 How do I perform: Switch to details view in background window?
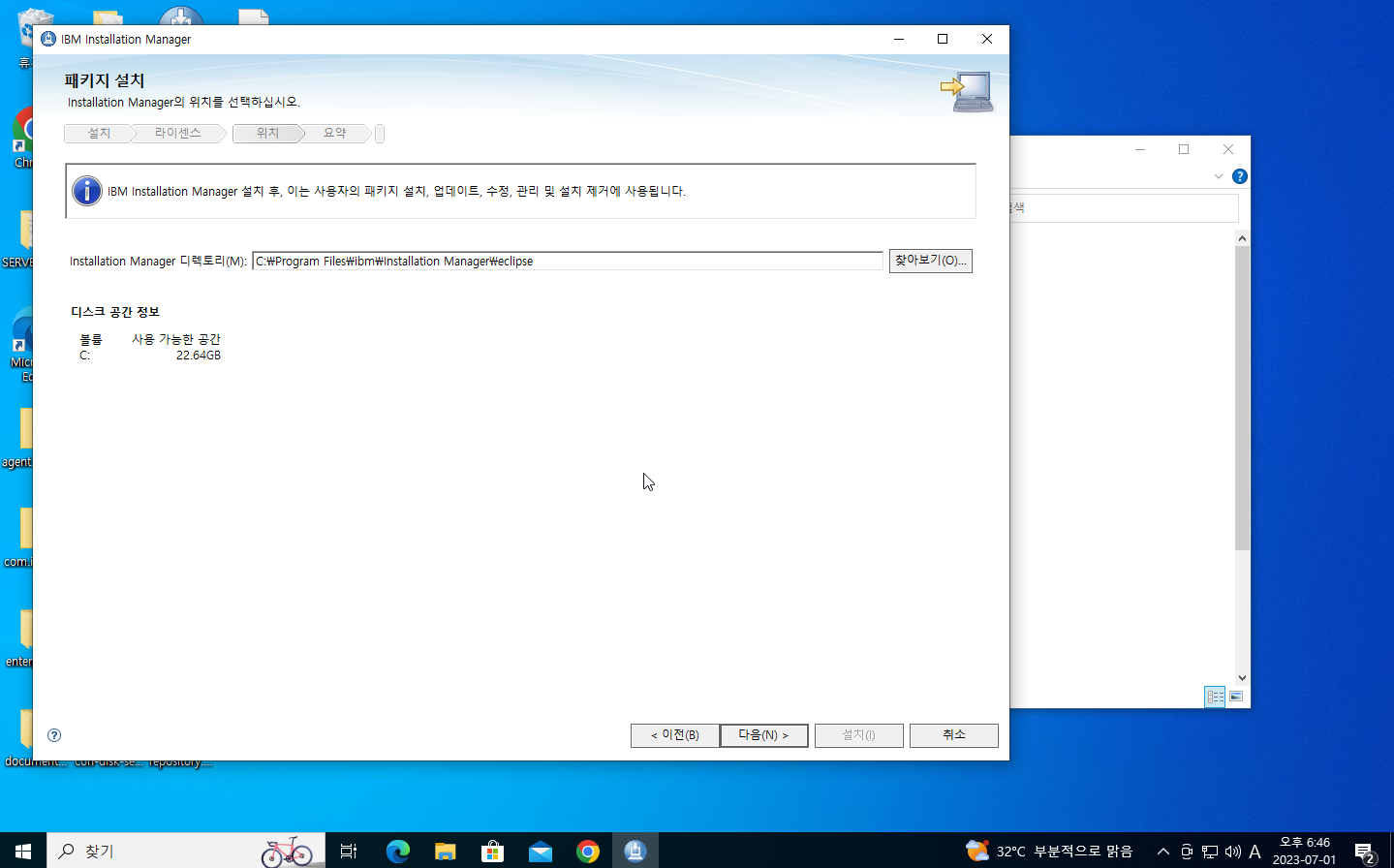pos(1215,697)
